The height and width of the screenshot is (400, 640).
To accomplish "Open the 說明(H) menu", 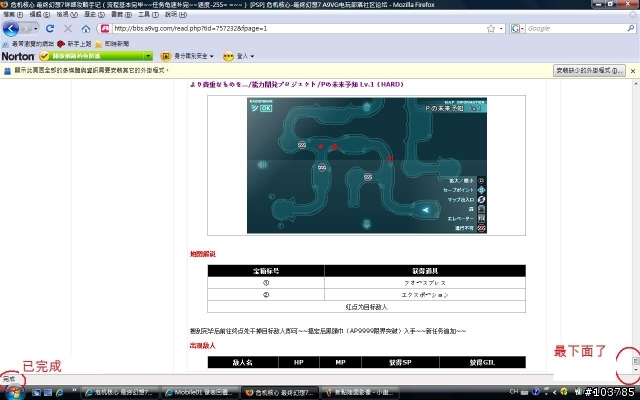I will (x=176, y=14).
